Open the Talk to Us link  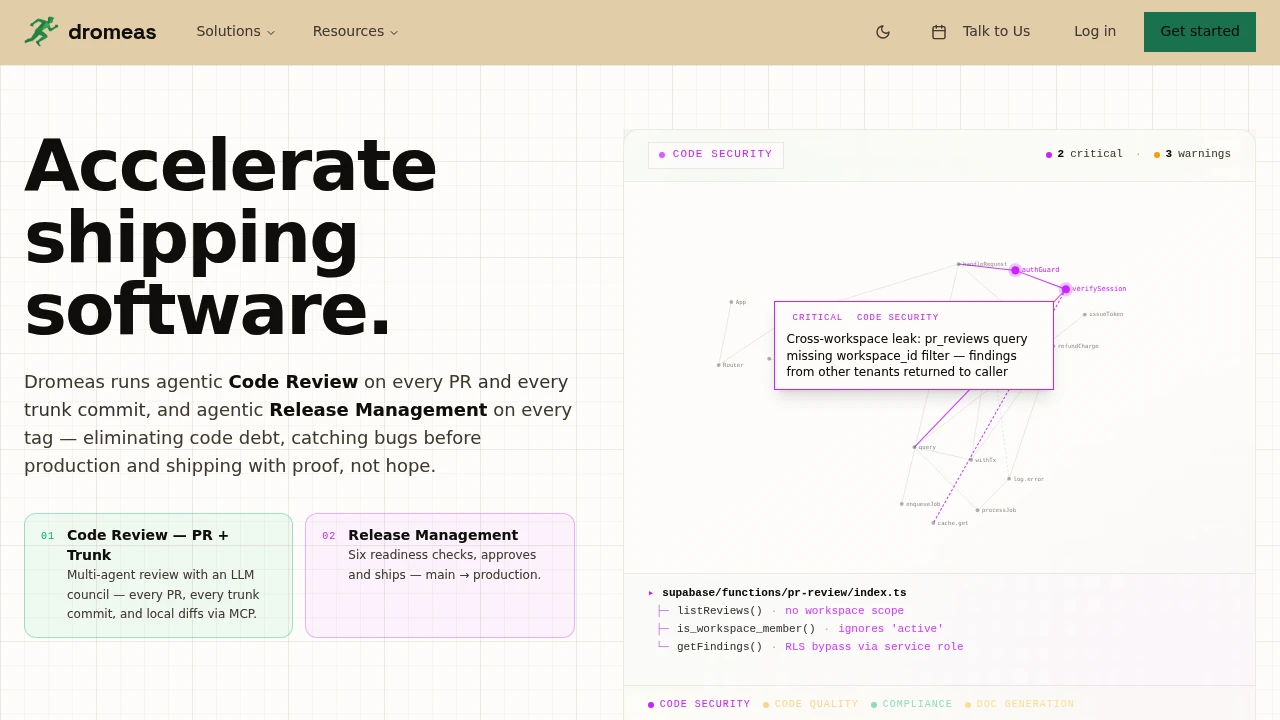point(980,32)
